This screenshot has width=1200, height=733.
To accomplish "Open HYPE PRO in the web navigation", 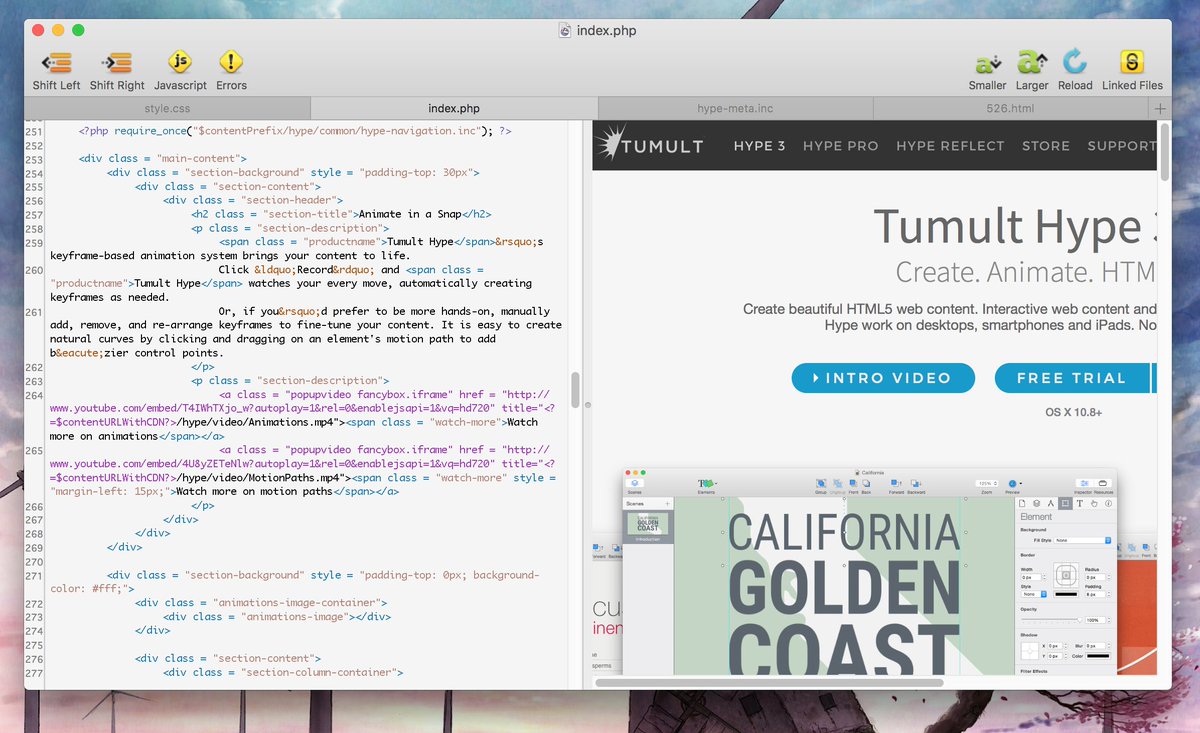I will pos(841,145).
